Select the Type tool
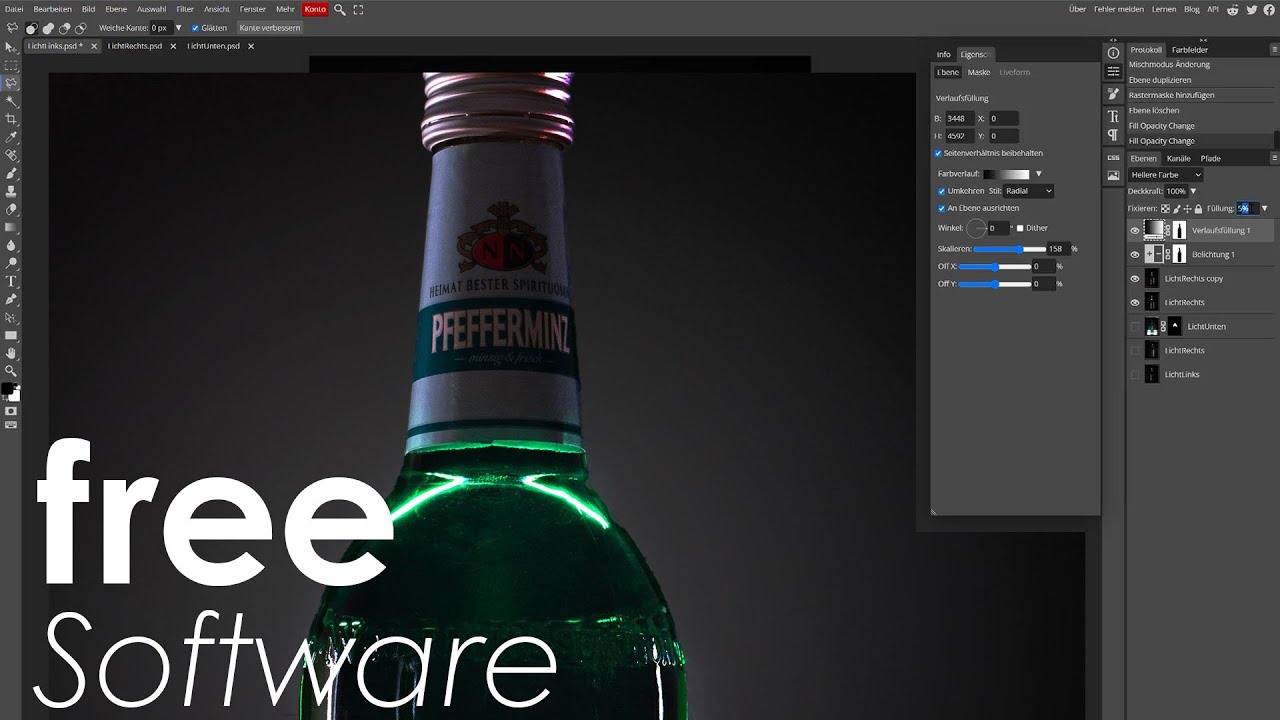 [x=11, y=281]
